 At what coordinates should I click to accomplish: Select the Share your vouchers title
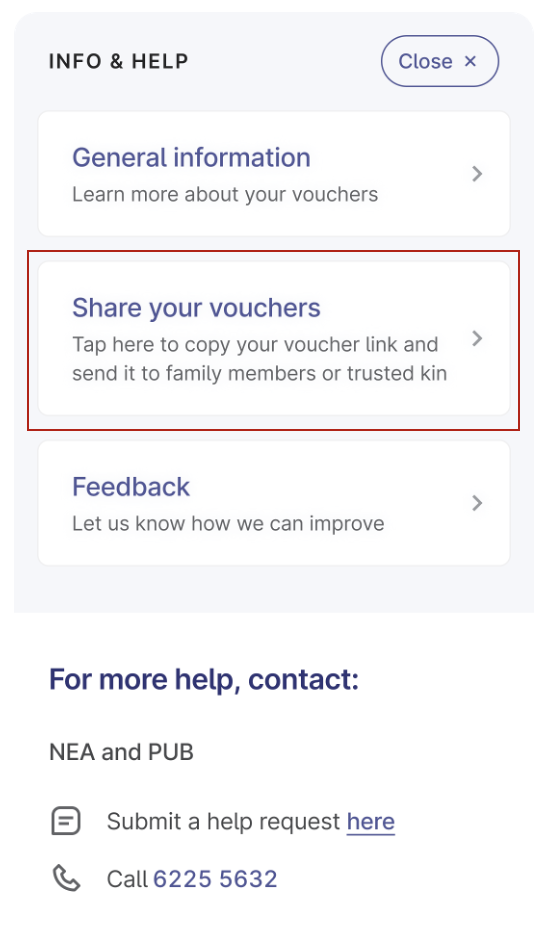[196, 308]
